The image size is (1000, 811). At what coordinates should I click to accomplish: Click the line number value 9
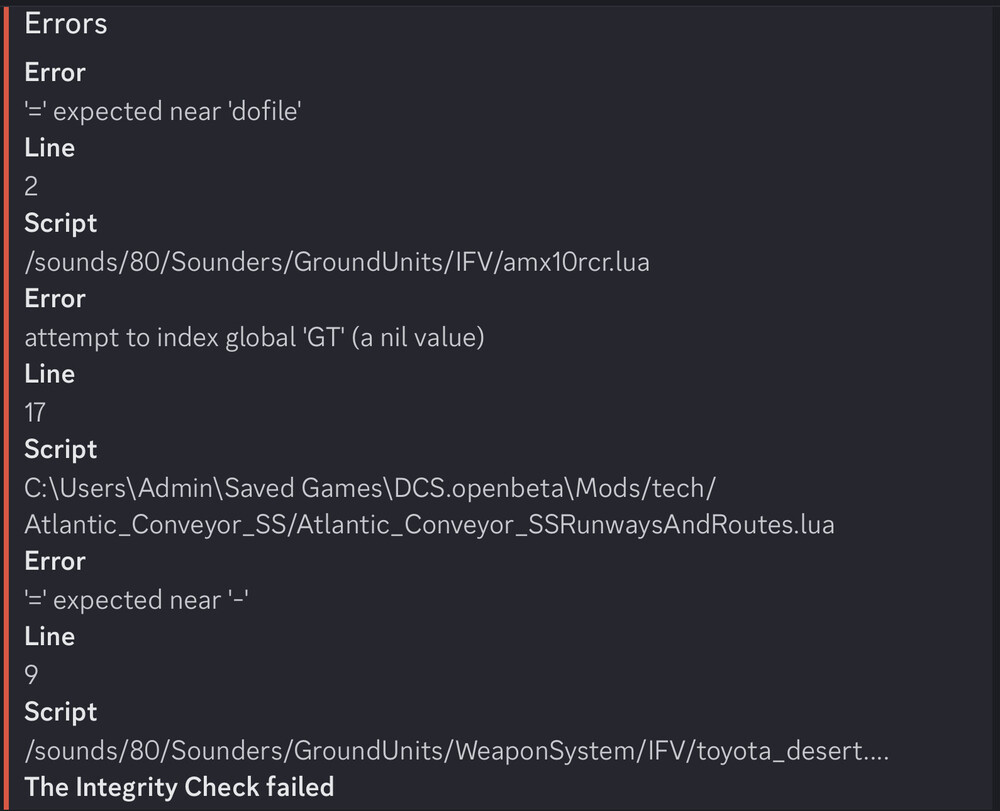(x=31, y=675)
